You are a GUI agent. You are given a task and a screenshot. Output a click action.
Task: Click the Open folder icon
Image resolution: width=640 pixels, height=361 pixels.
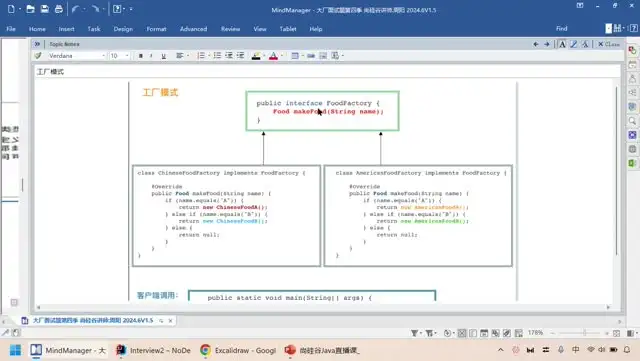30,9
